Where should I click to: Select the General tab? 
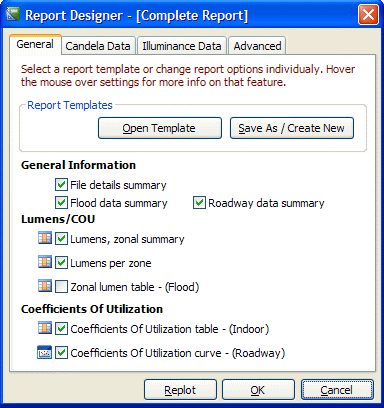[x=35, y=44]
